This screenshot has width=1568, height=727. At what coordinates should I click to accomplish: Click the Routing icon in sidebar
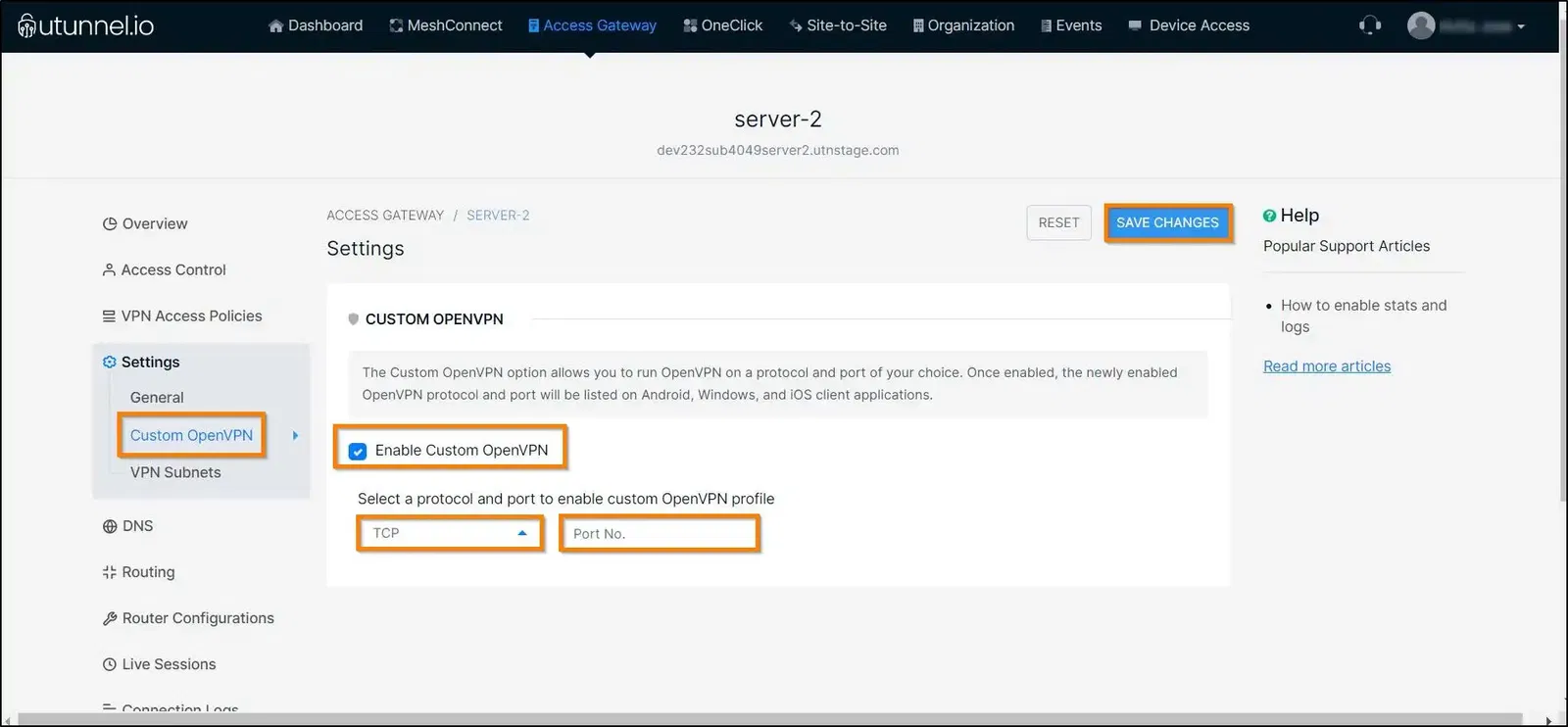click(109, 572)
